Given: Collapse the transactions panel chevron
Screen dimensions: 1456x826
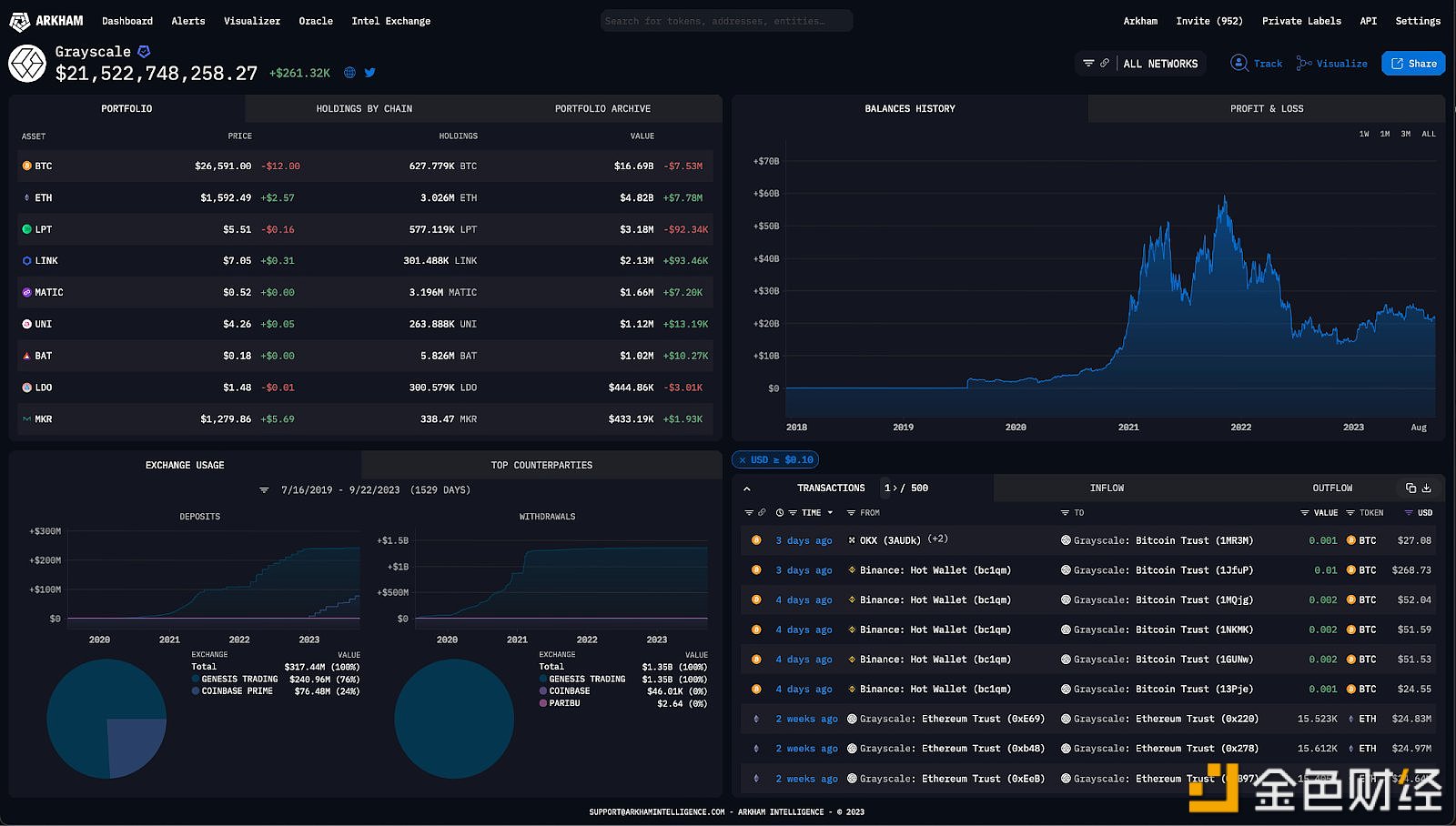Looking at the screenshot, I should 747,489.
